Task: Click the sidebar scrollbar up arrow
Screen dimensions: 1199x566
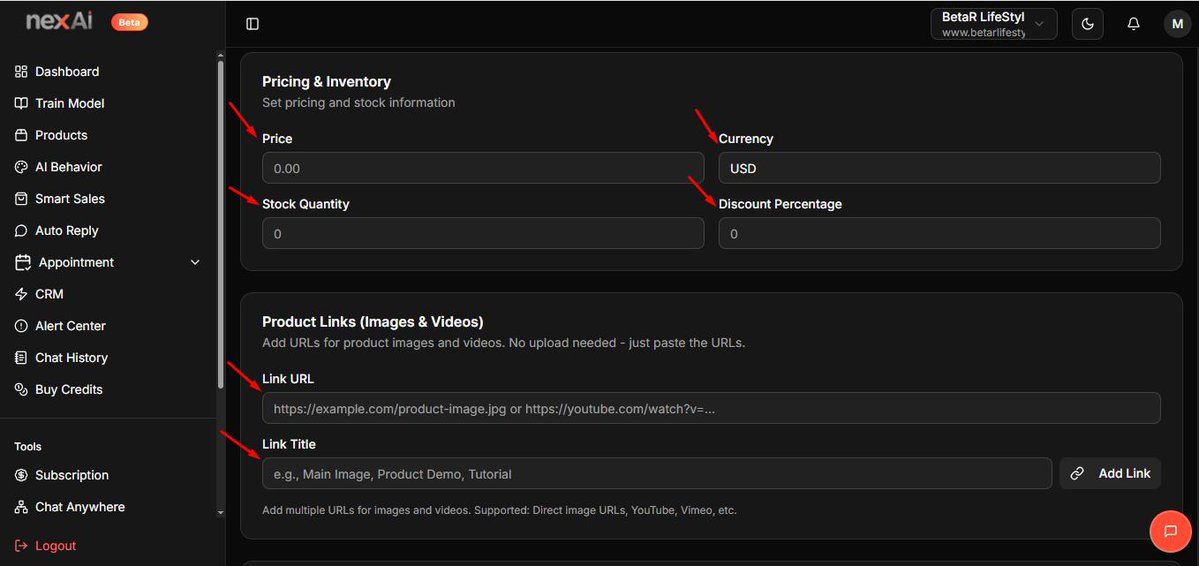Action: point(221,56)
